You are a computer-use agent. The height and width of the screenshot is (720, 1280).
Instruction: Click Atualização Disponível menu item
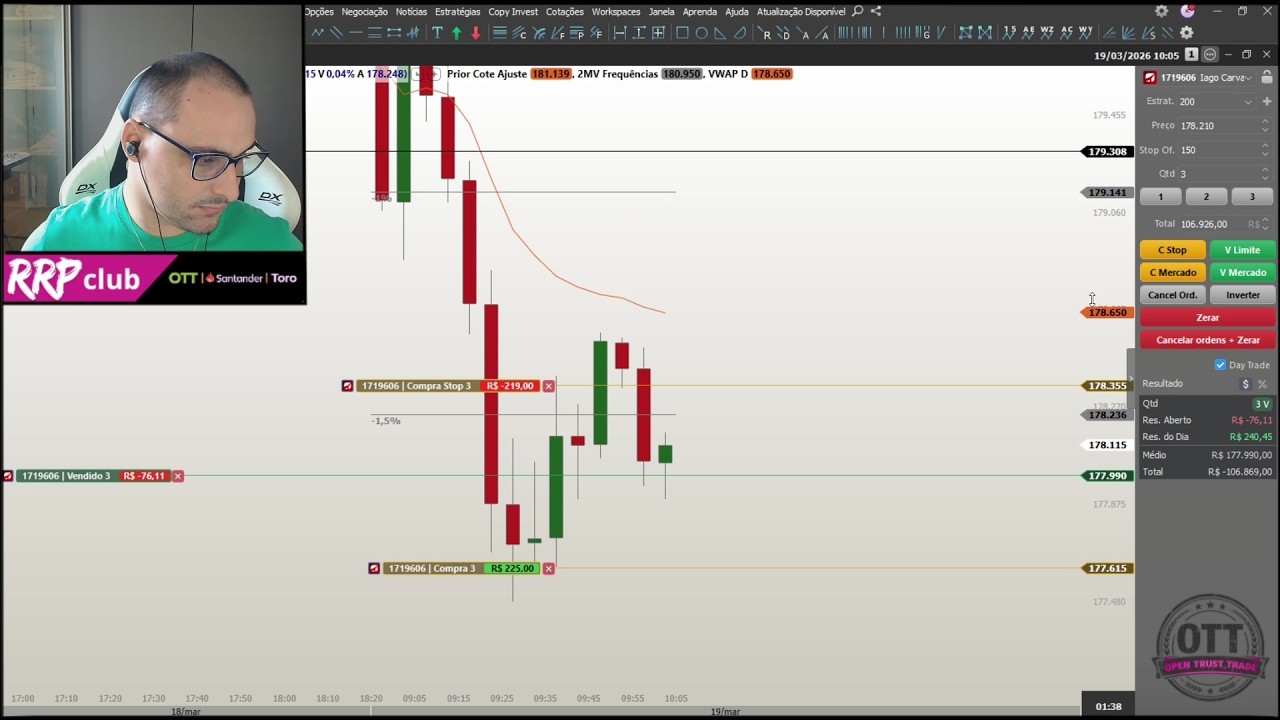(801, 11)
